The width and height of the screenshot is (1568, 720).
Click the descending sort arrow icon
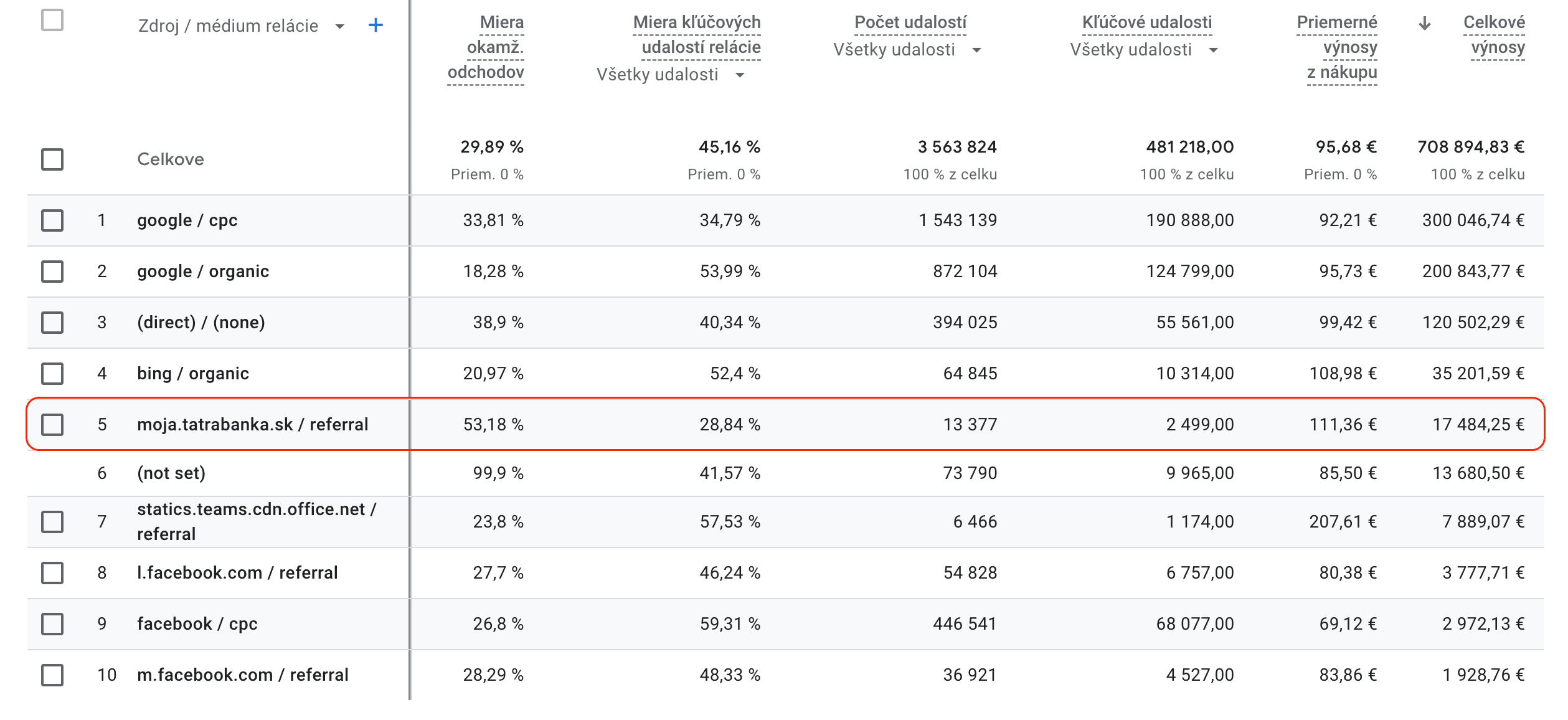[1424, 24]
